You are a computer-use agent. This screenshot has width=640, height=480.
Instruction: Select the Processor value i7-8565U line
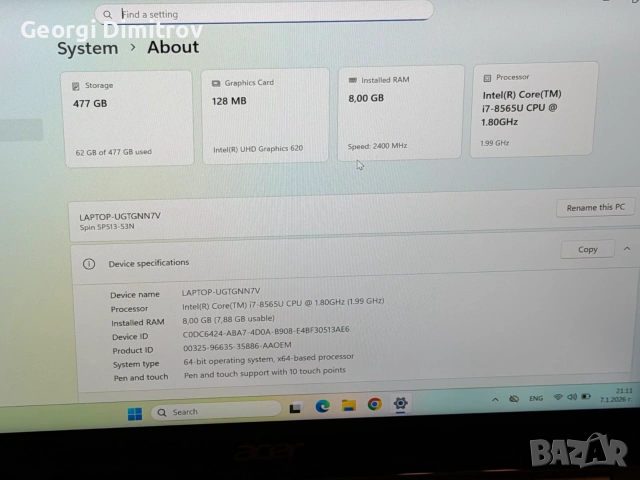tap(283, 304)
